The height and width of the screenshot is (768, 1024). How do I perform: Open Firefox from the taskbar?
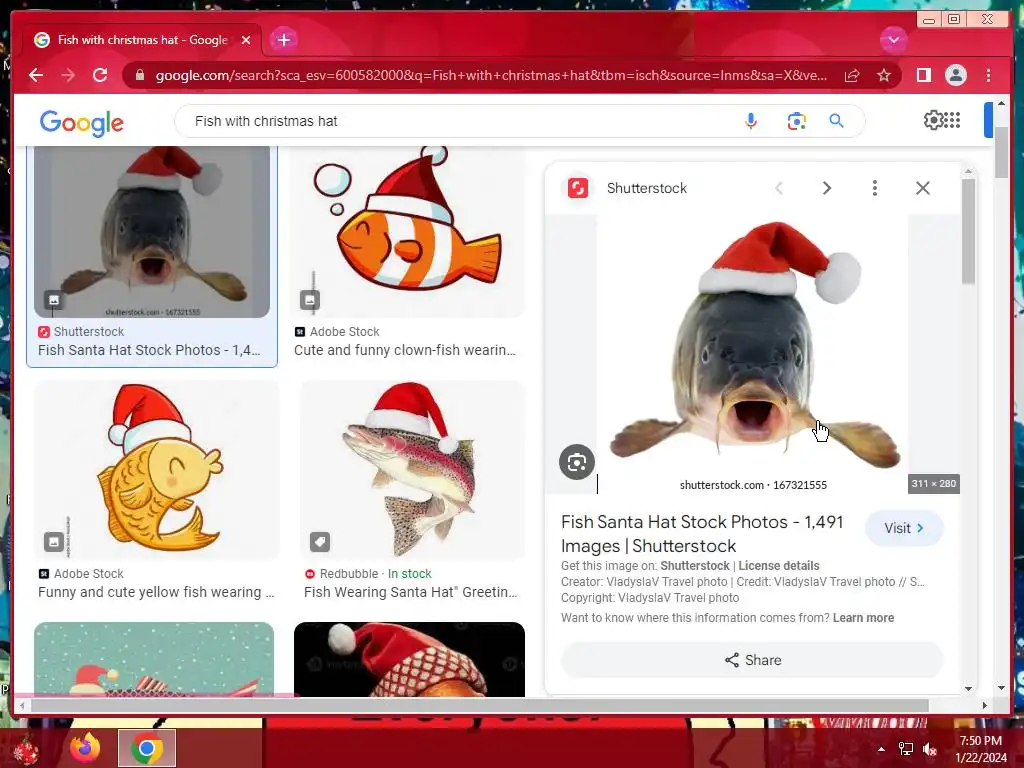pyautogui.click(x=85, y=748)
